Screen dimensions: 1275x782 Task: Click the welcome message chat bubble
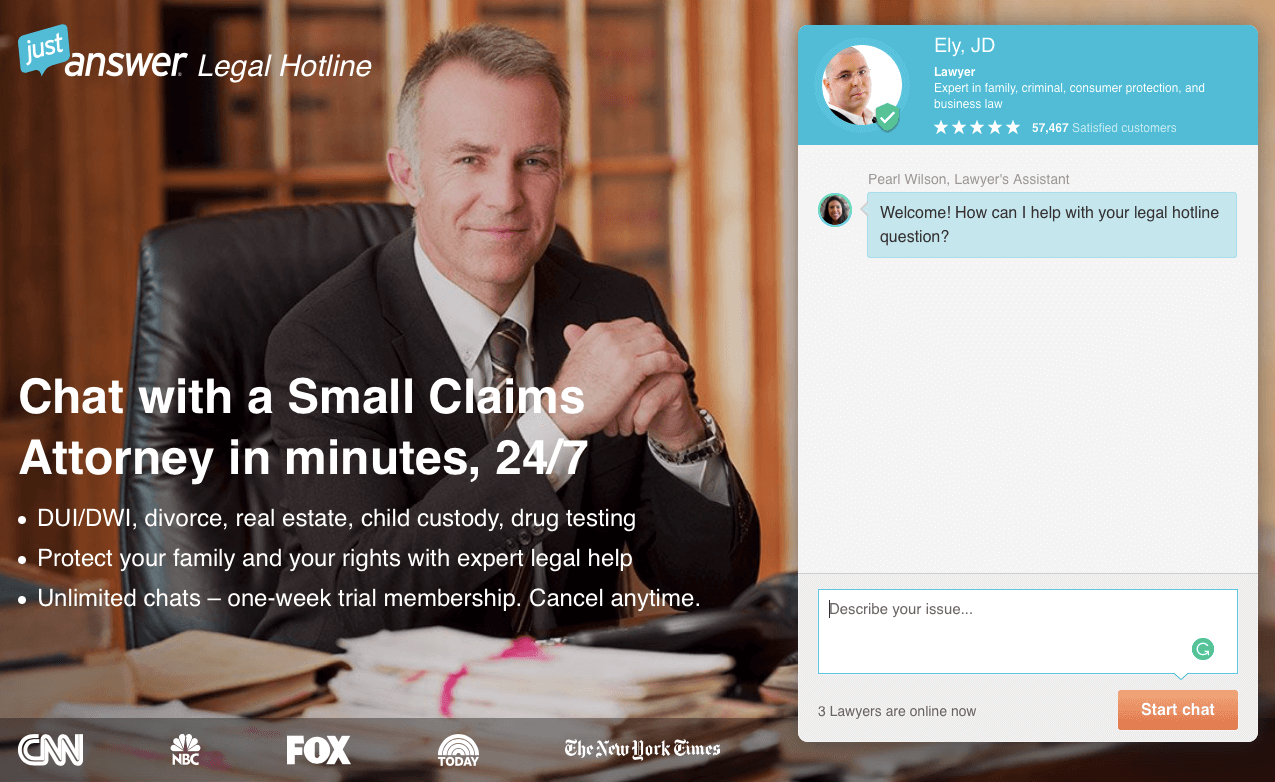point(1051,225)
